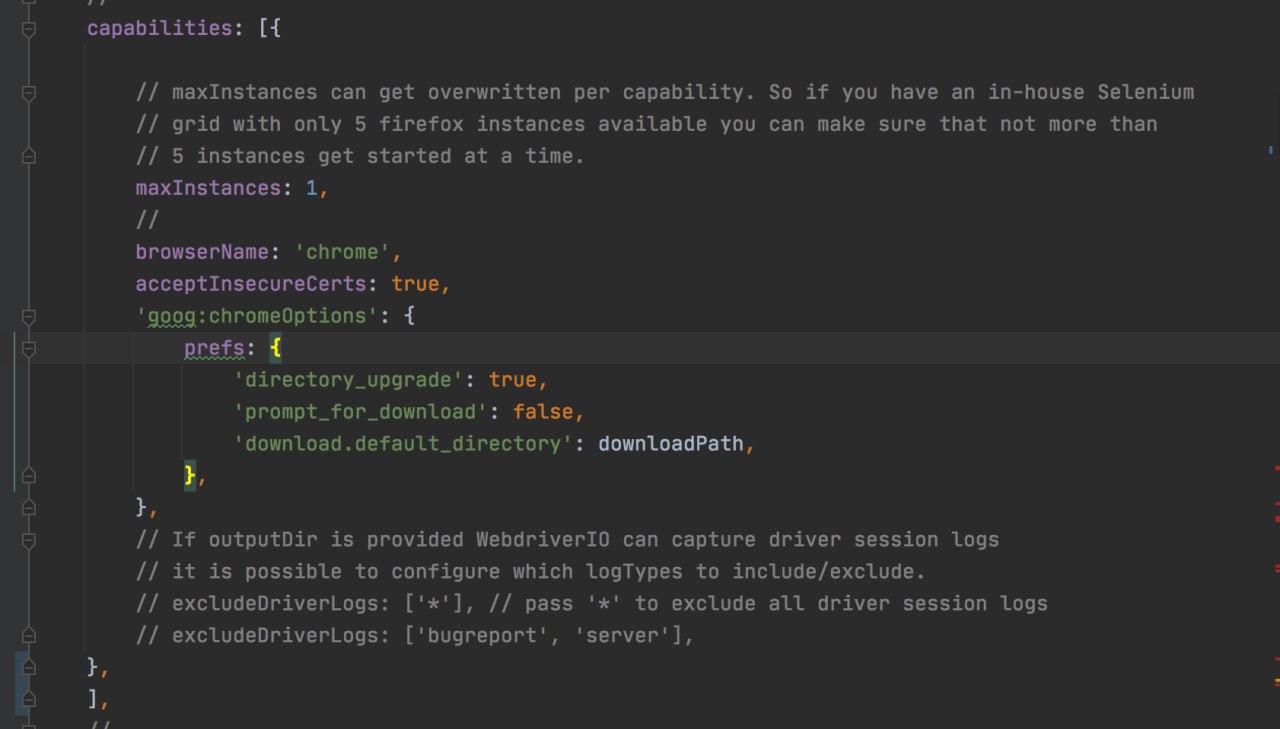Click the 'directory_upgrade' key string
Image resolution: width=1280 pixels, height=729 pixels.
(345, 380)
